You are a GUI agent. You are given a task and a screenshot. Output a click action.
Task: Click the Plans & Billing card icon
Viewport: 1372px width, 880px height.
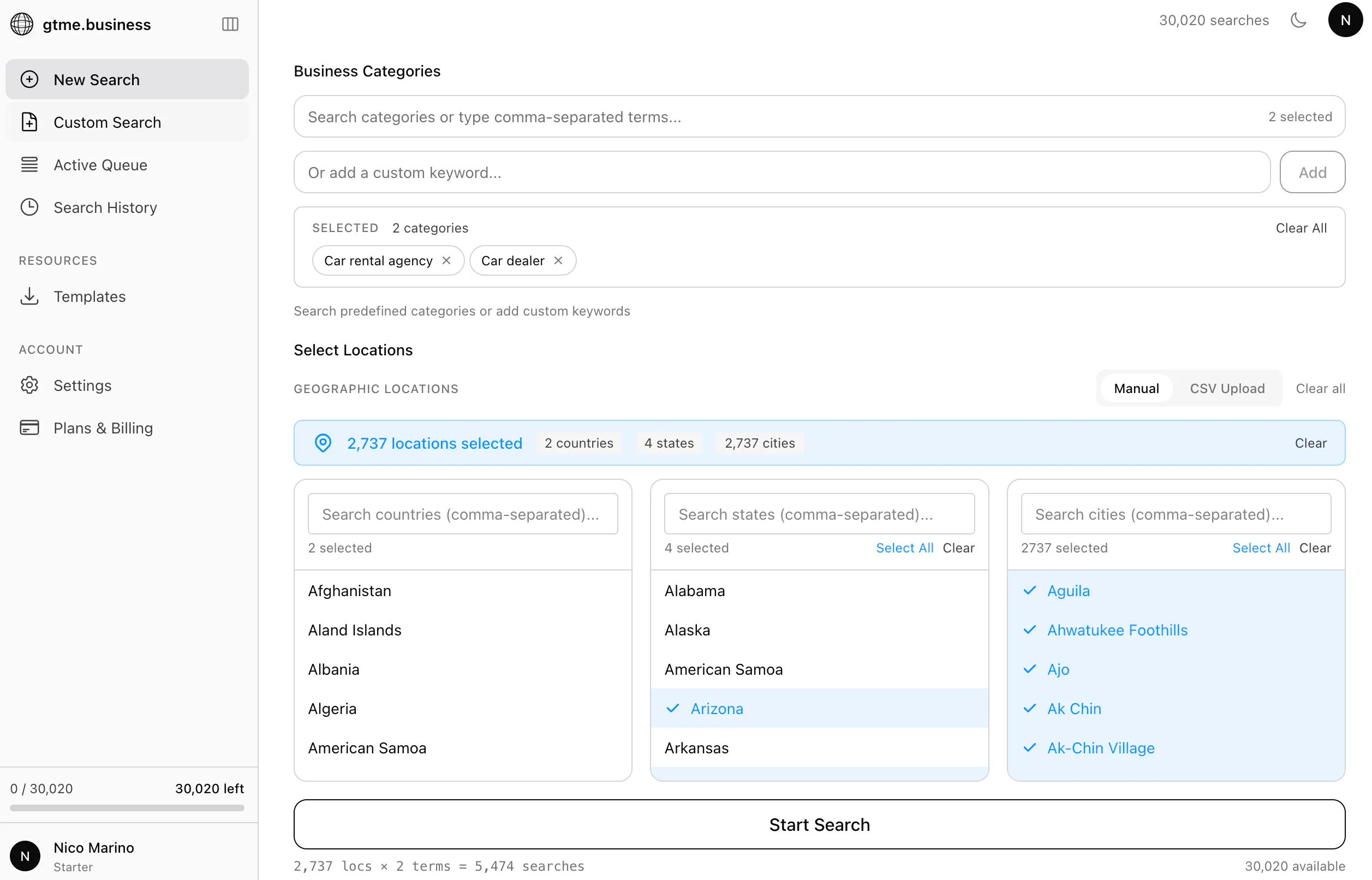click(x=29, y=428)
